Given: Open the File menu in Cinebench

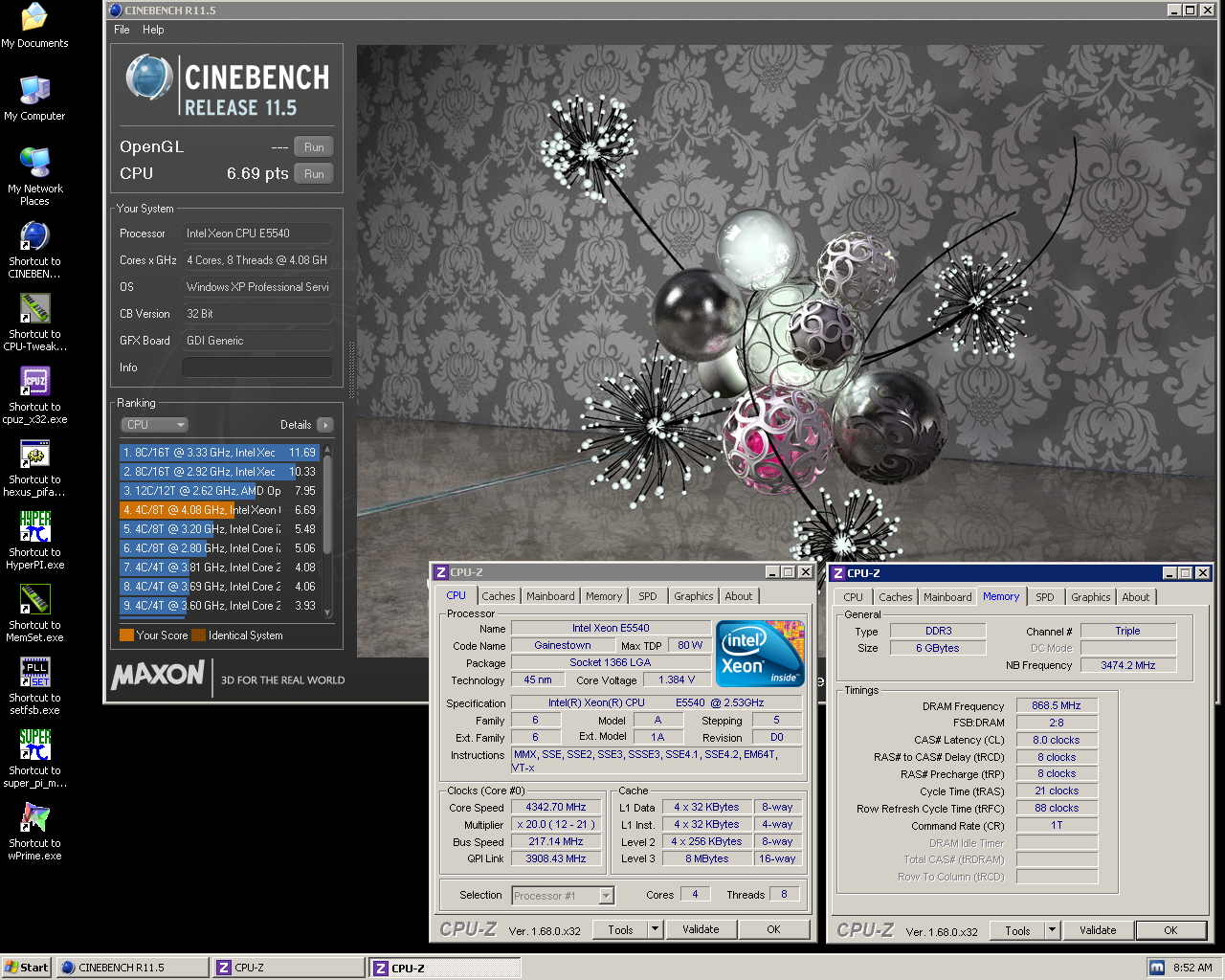Looking at the screenshot, I should click(122, 30).
